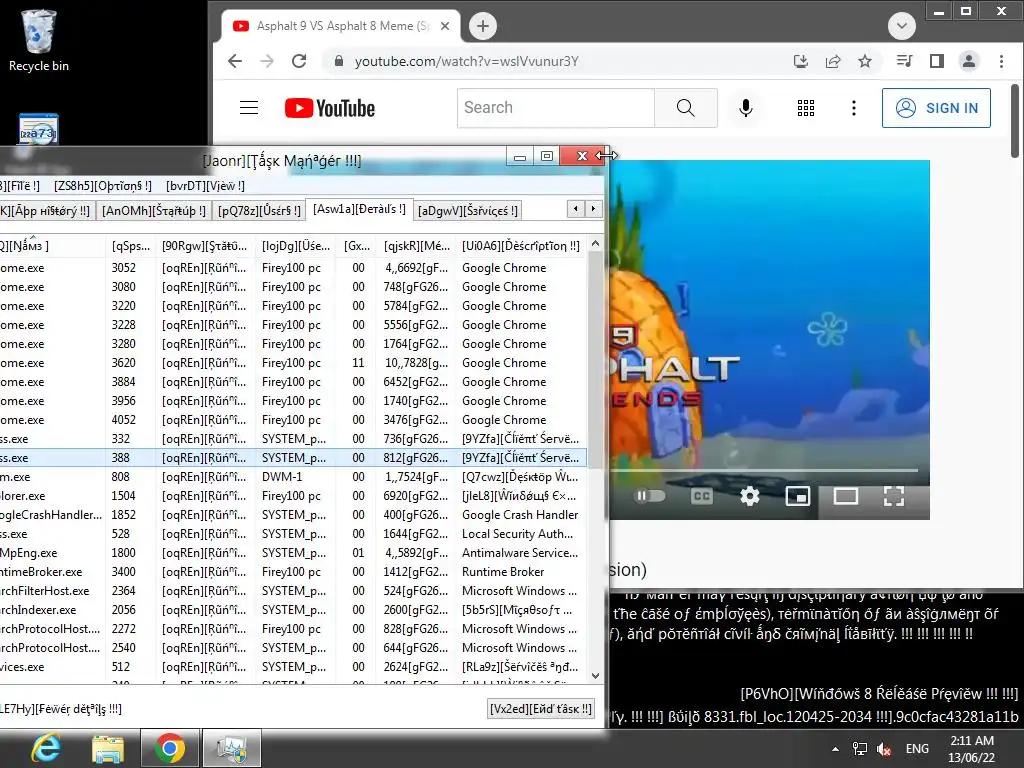Open the File menu in Task Manager
1024x768 pixels.
point(20,185)
